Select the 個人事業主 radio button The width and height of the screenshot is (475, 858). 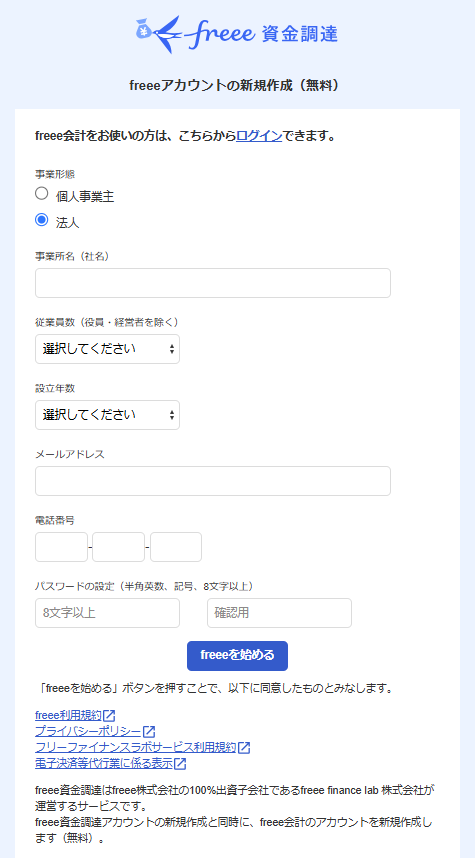point(42,193)
